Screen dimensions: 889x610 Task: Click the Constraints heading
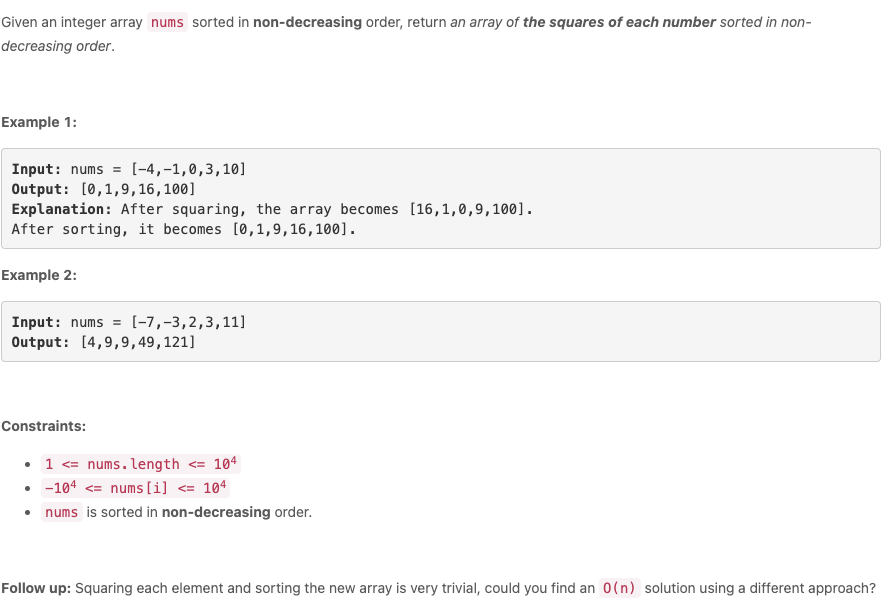(x=44, y=426)
